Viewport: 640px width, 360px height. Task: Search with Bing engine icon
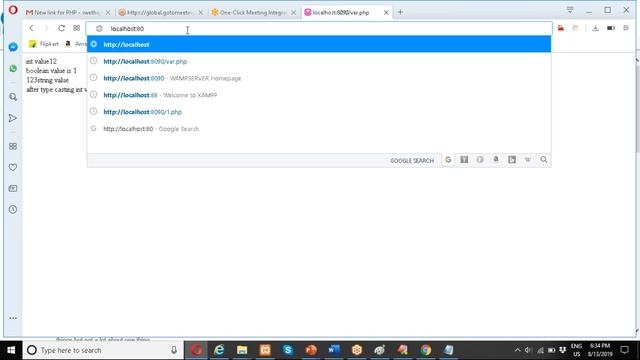coord(512,160)
